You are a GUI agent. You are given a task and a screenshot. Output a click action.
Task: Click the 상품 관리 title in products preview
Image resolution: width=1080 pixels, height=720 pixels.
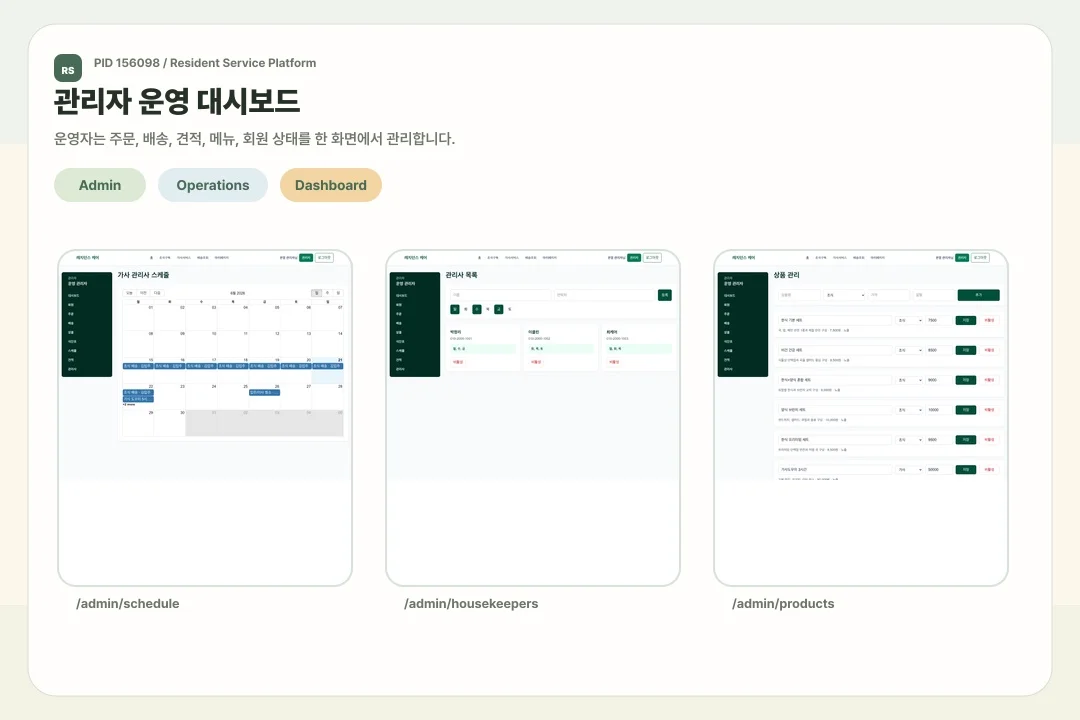tap(787, 275)
